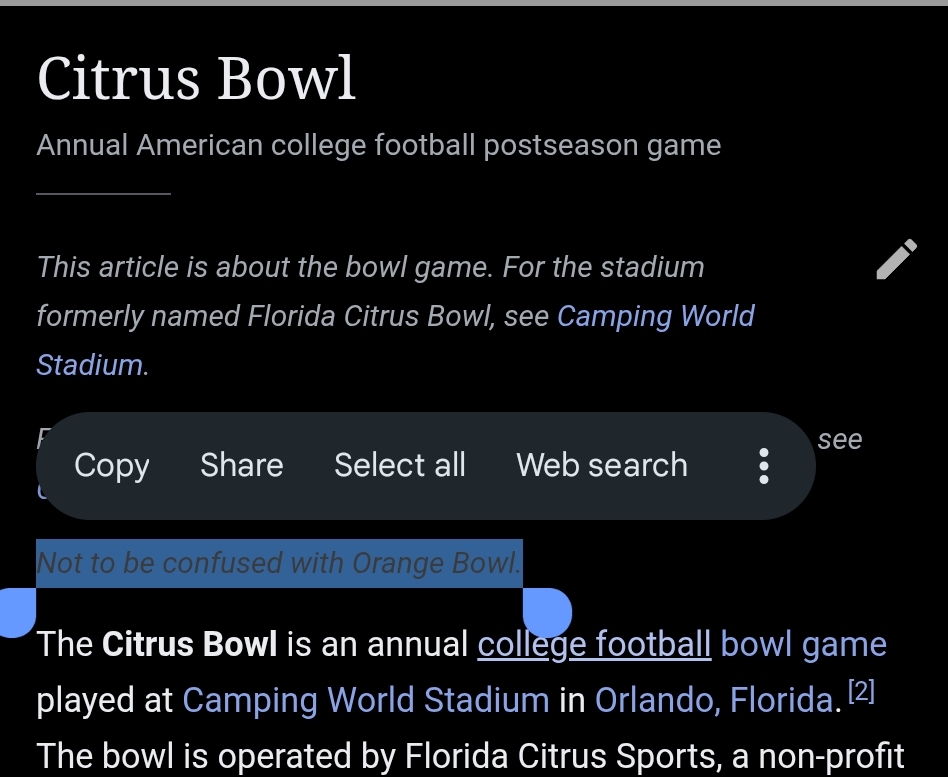Open the three-dot overflow menu

[763, 466]
